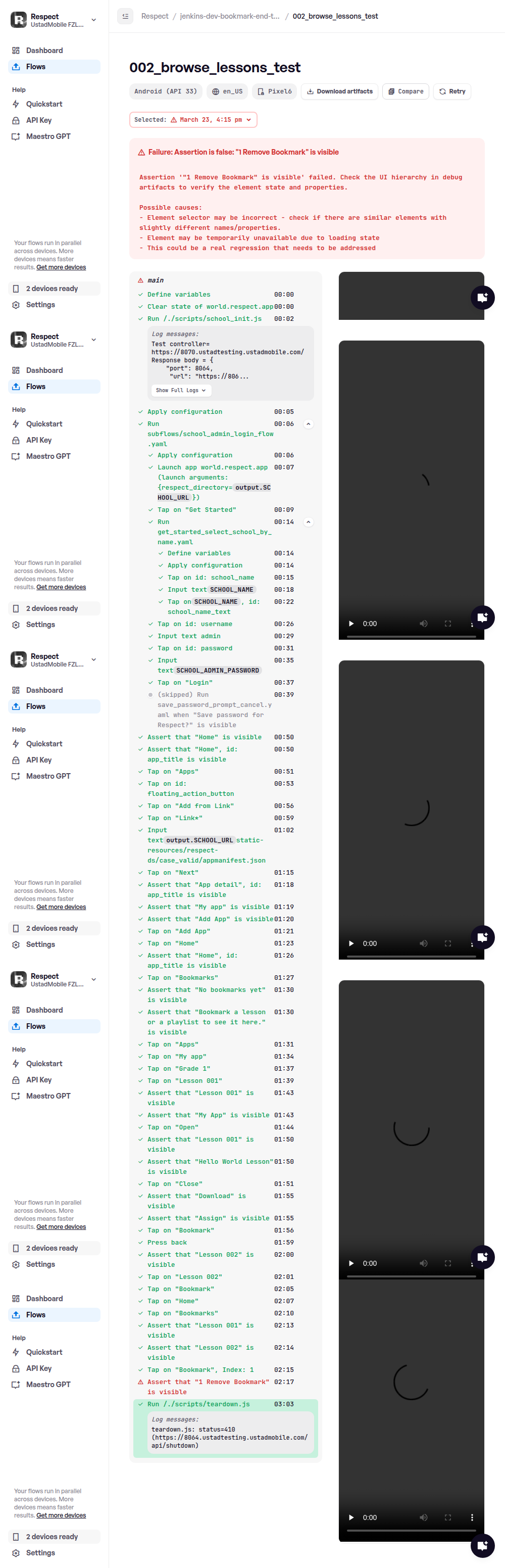This screenshot has height=1568, width=505.
Task: Retry the failed flow run
Action: 452,91
